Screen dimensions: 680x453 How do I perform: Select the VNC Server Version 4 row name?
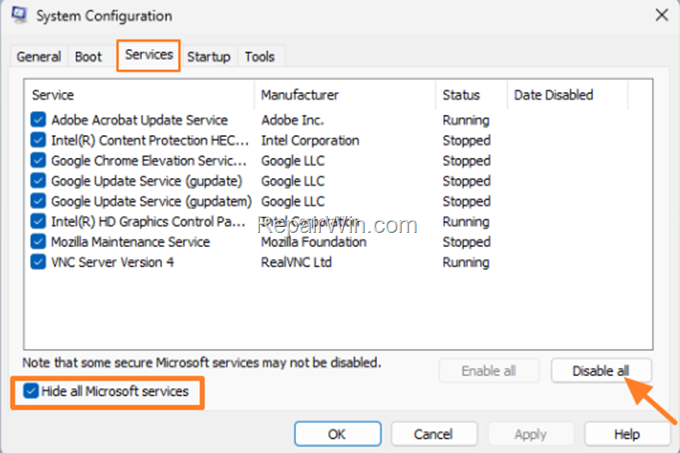point(112,262)
